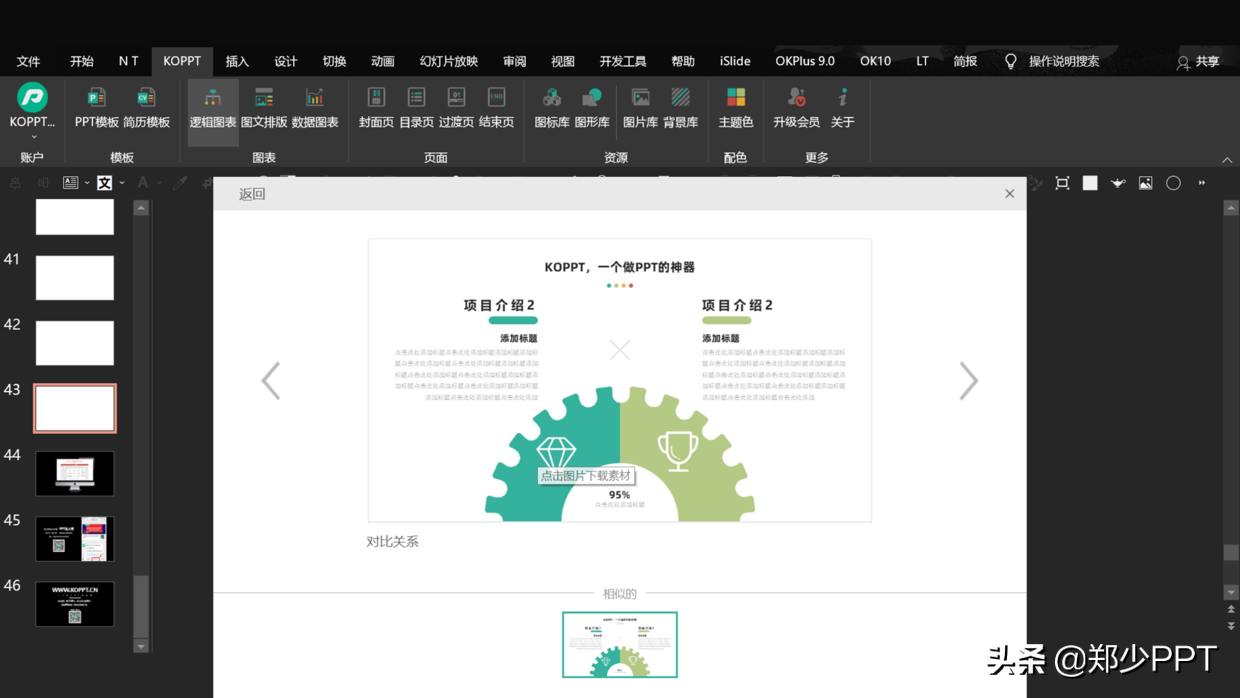Go to next template with right arrow
Viewport: 1240px width, 698px height.
[968, 381]
